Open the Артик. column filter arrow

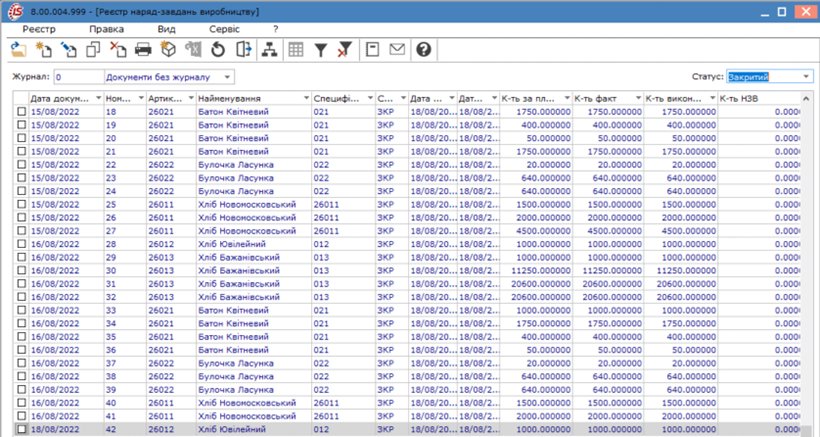click(x=191, y=98)
